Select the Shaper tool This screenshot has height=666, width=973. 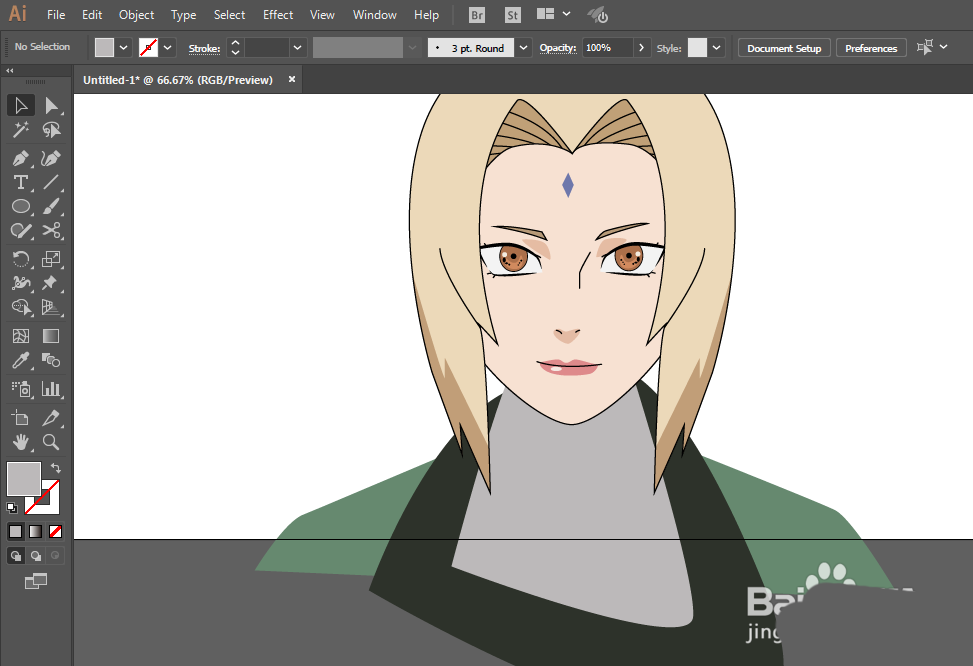20,231
